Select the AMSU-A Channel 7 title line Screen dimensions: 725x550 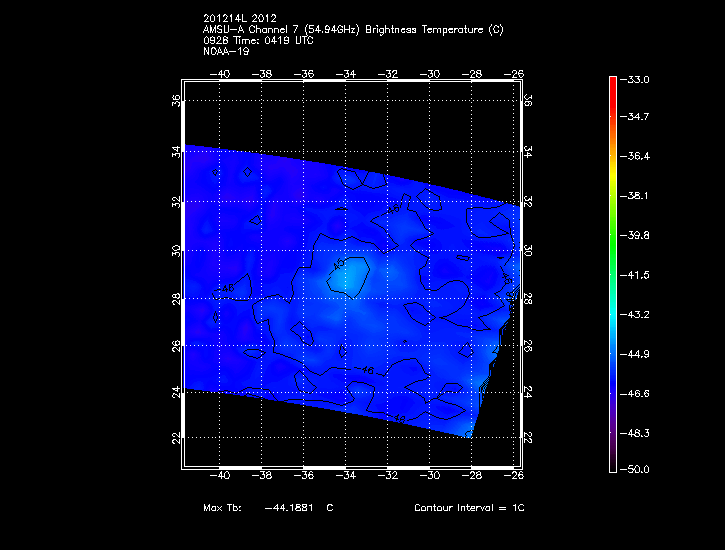point(352,29)
